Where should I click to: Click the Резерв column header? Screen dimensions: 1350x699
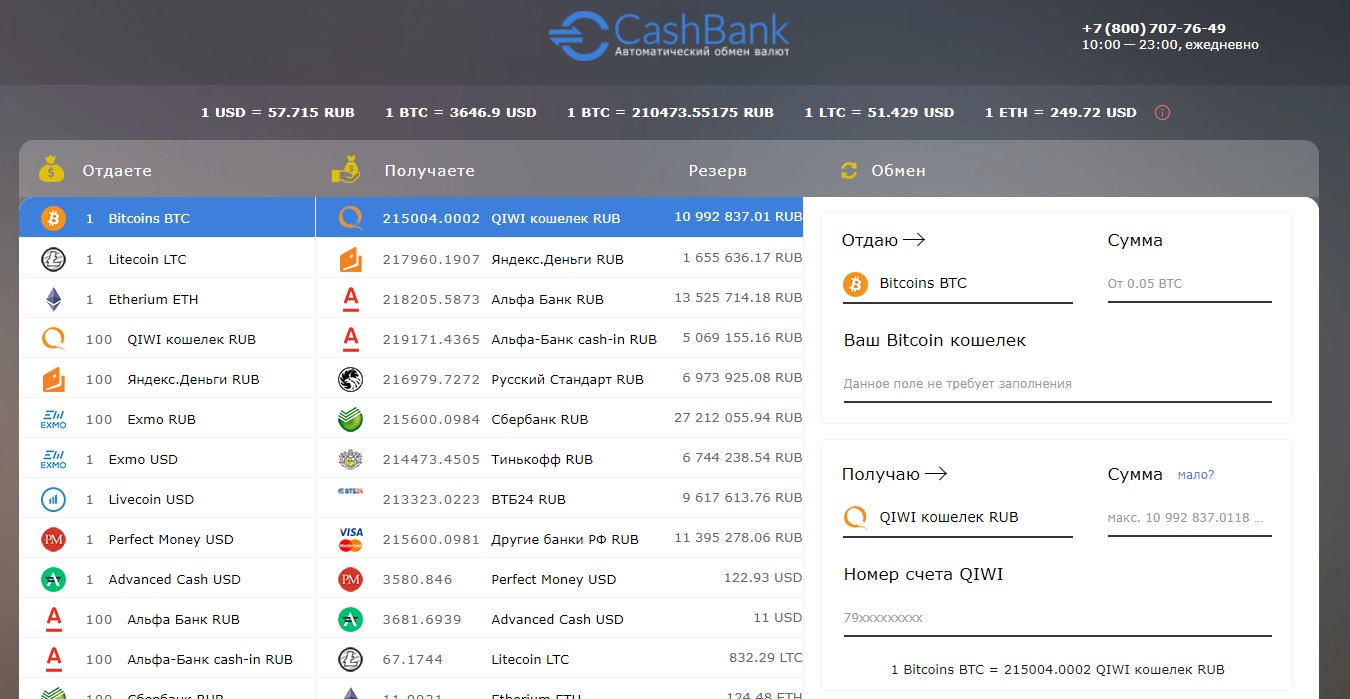tap(717, 171)
